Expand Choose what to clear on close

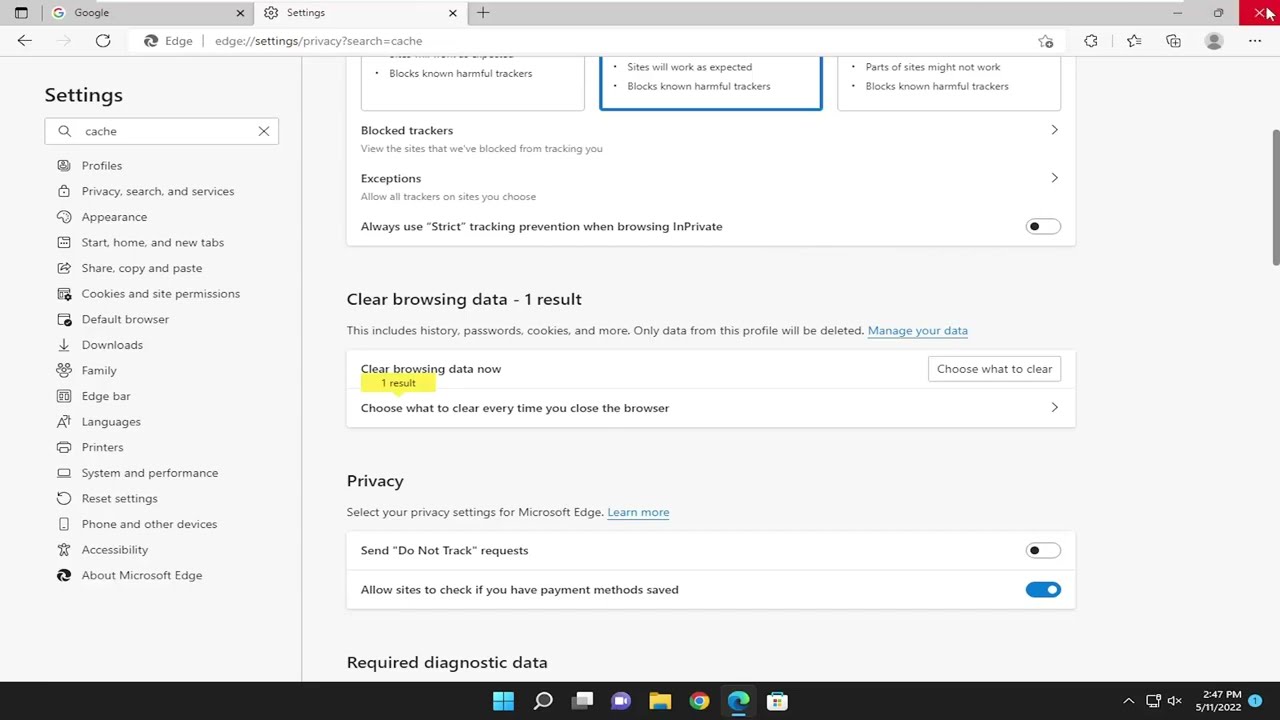coord(710,408)
